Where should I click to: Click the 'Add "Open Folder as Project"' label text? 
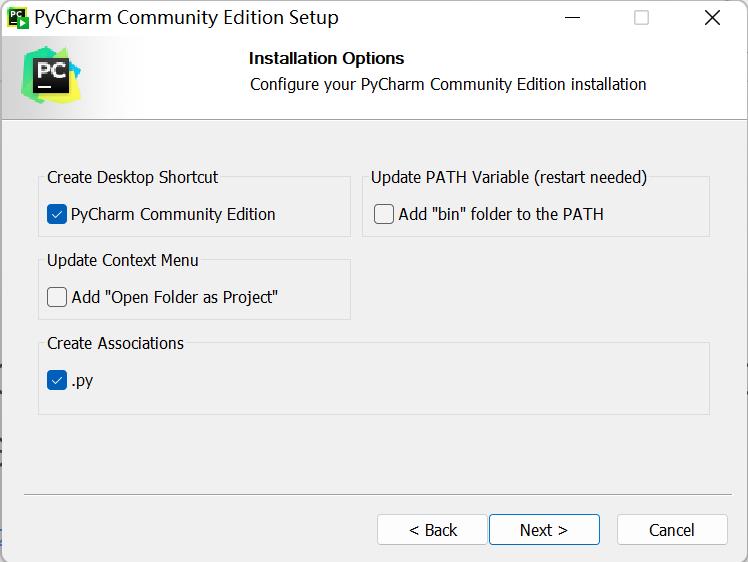[x=175, y=297]
